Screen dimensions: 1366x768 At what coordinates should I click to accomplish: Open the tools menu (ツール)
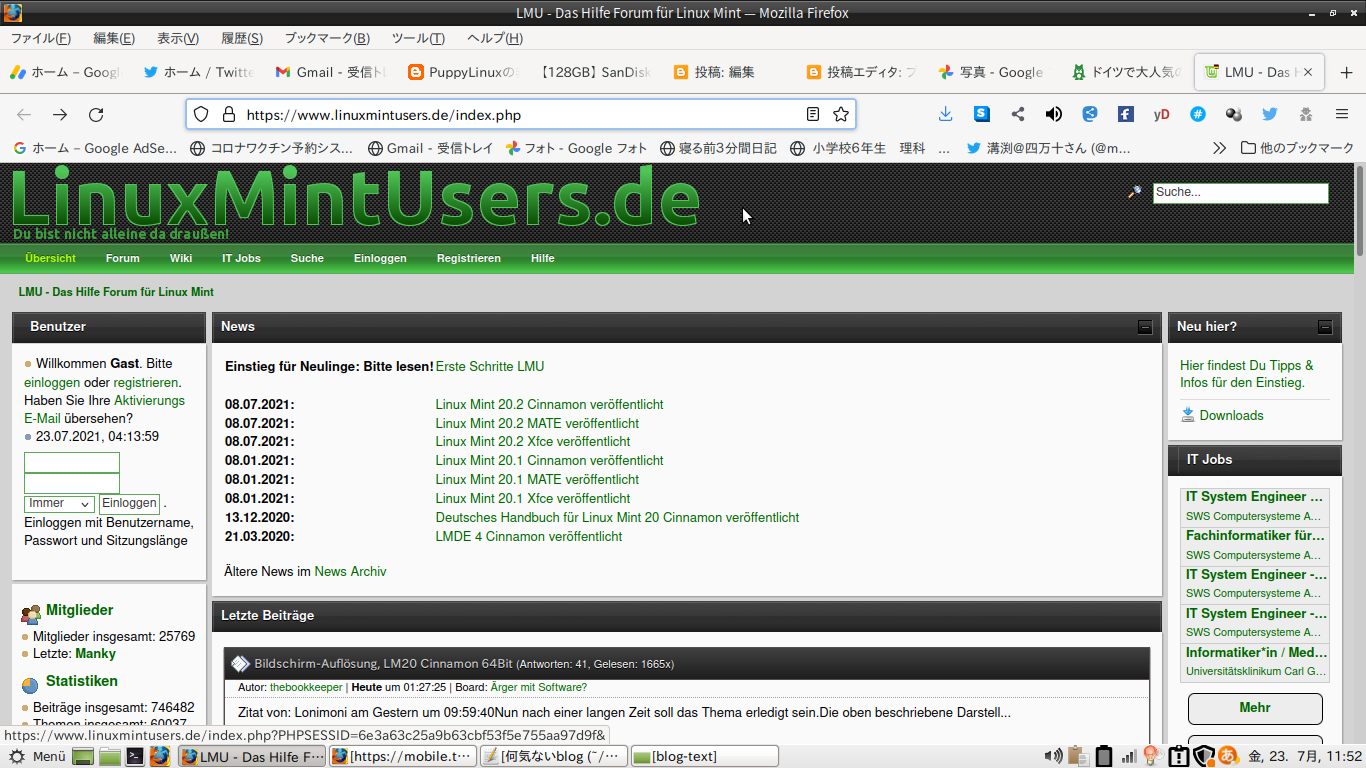point(417,38)
